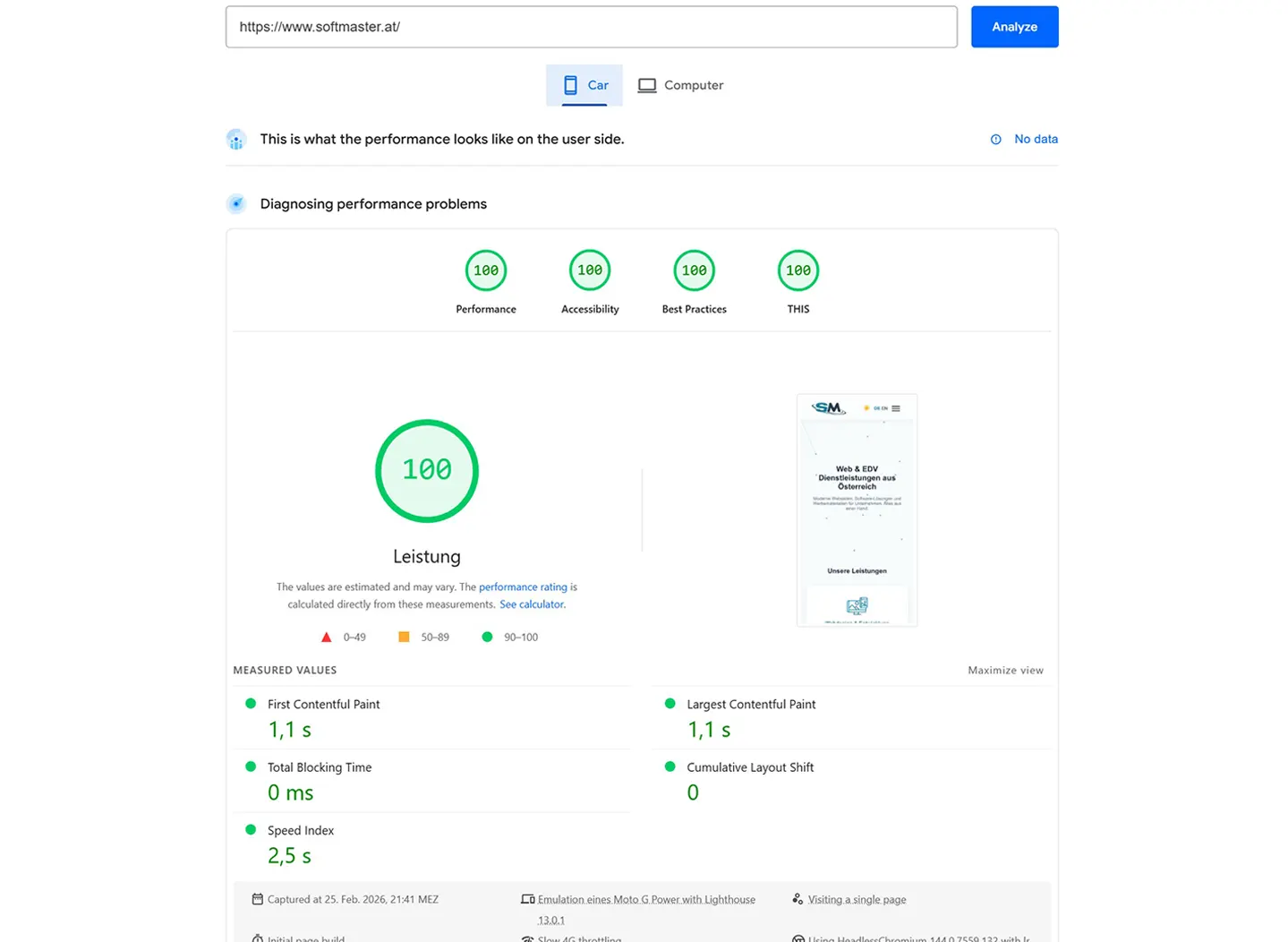Click the calendar icon beside the capture date
Screen dimensions: 1288x942
pos(258,899)
